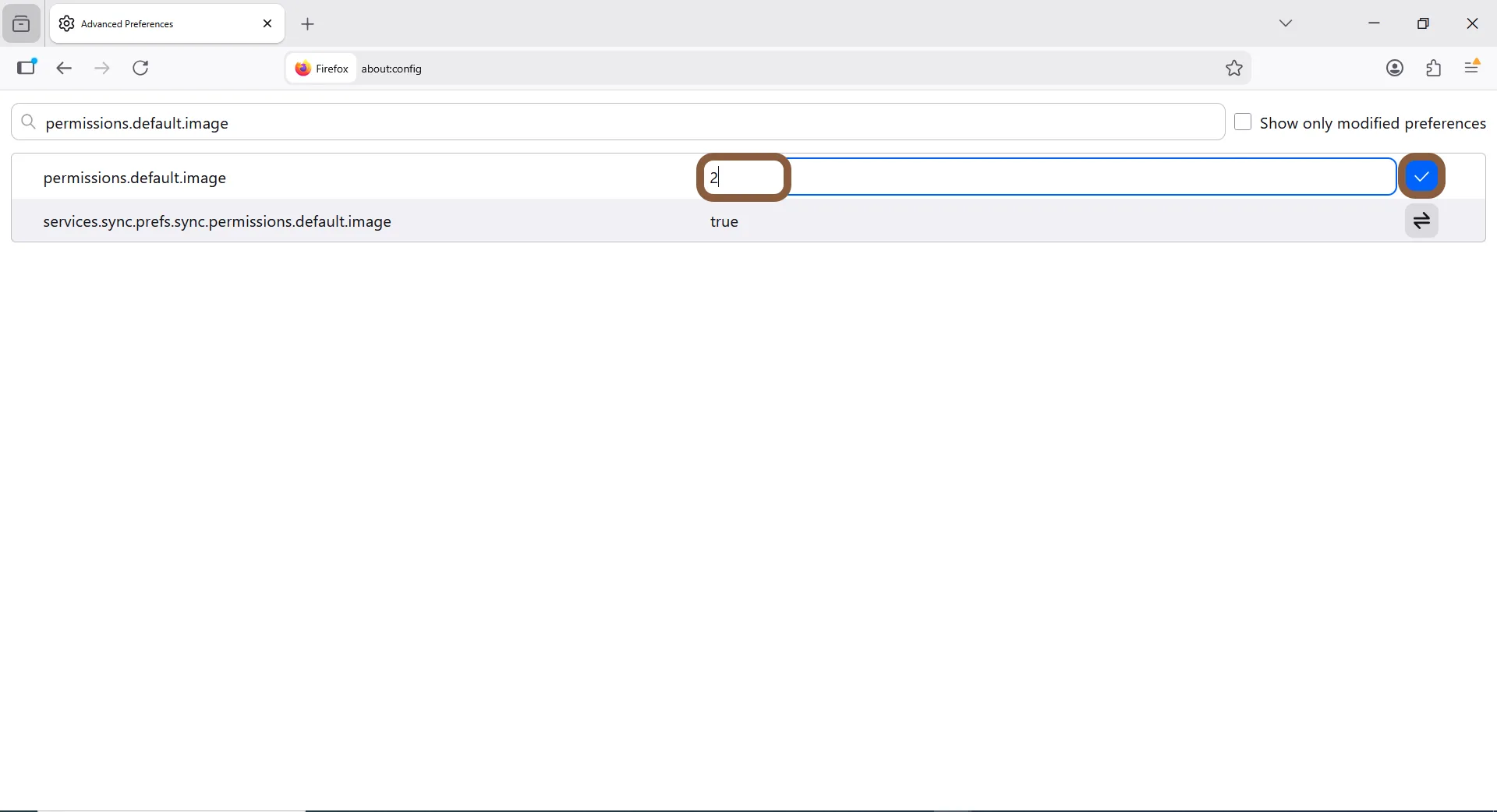Open a new tab with plus button
1497x812 pixels.
coord(309,25)
